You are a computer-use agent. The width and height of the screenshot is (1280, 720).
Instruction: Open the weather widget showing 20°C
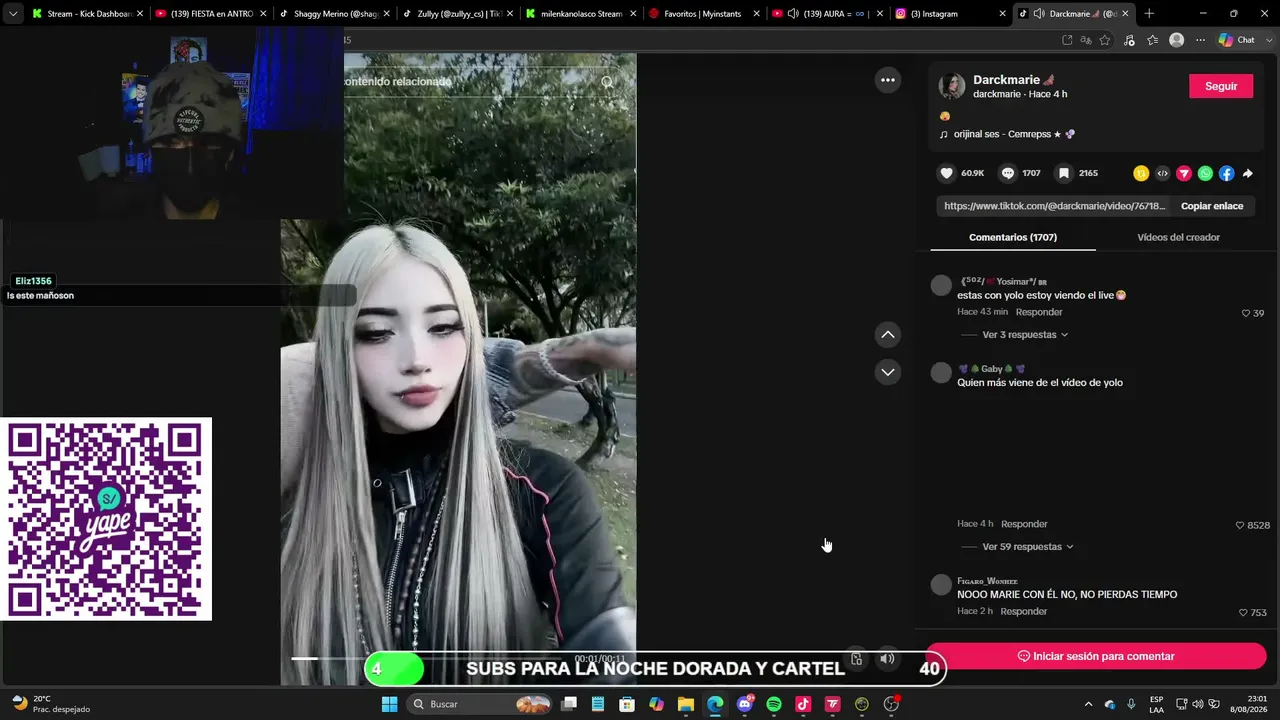[50, 704]
